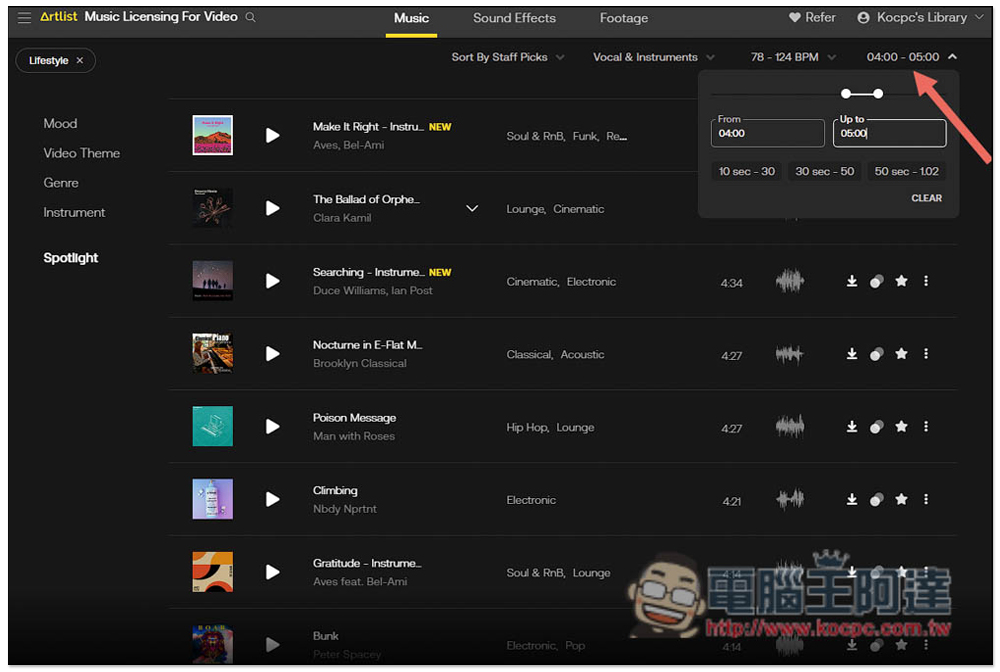1000x672 pixels.
Task: Open the Instrument filter category
Action: 74,212
